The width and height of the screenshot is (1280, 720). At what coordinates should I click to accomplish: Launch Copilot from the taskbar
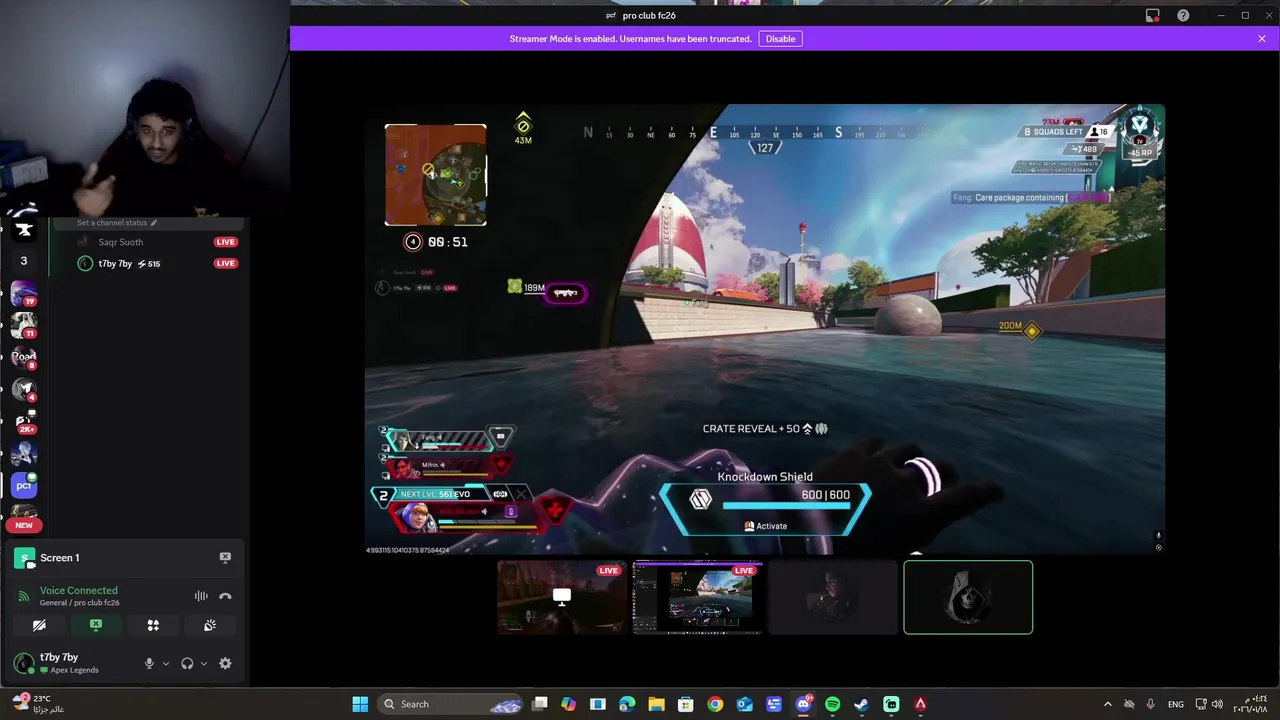tap(569, 704)
